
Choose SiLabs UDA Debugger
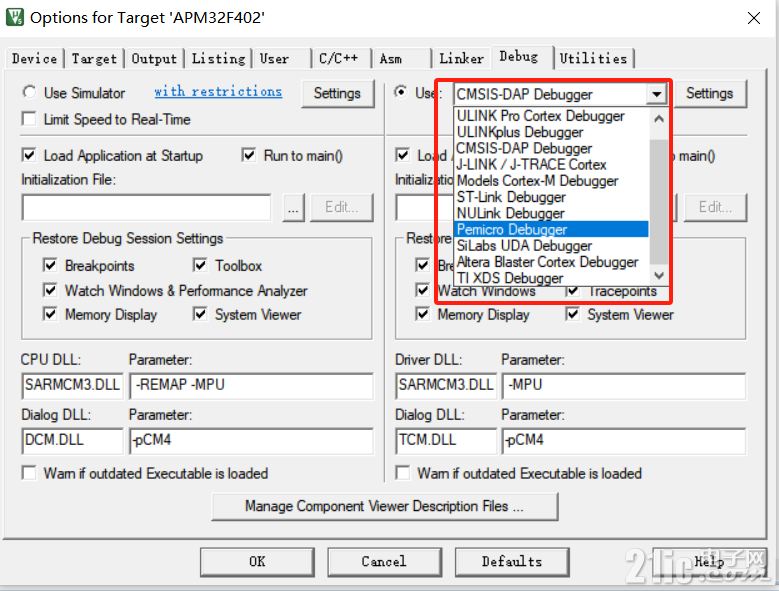tap(551, 246)
